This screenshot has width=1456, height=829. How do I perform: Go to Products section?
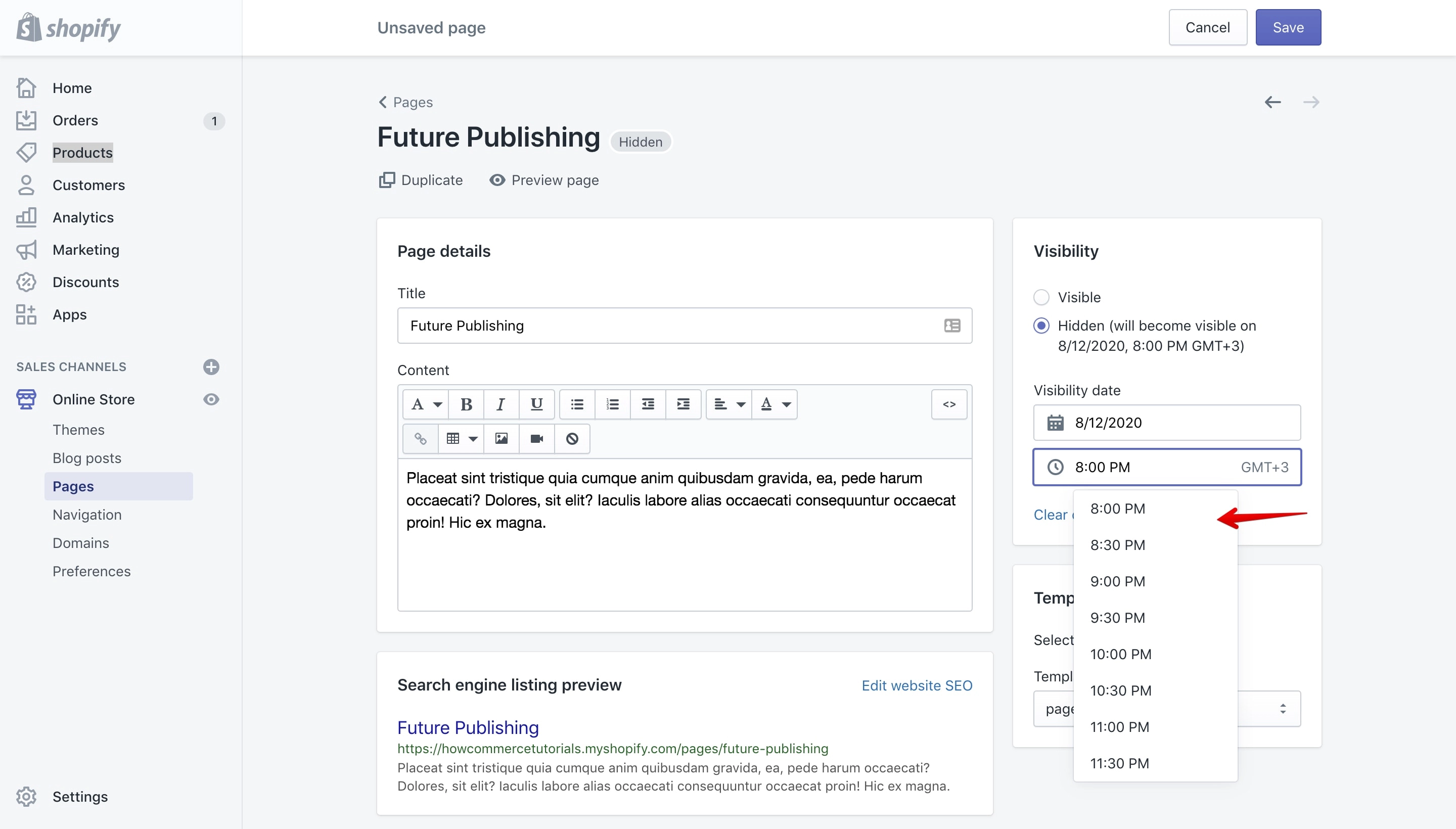pyautogui.click(x=82, y=153)
